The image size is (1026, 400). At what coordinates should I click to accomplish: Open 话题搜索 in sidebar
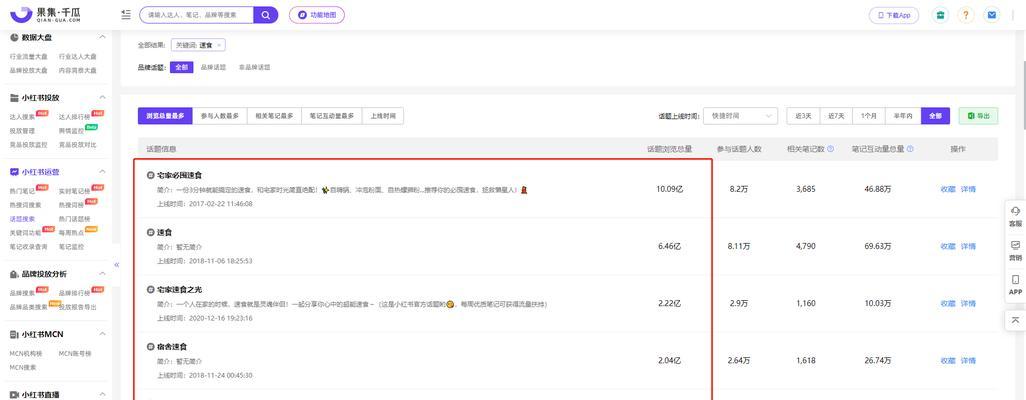tap(22, 219)
